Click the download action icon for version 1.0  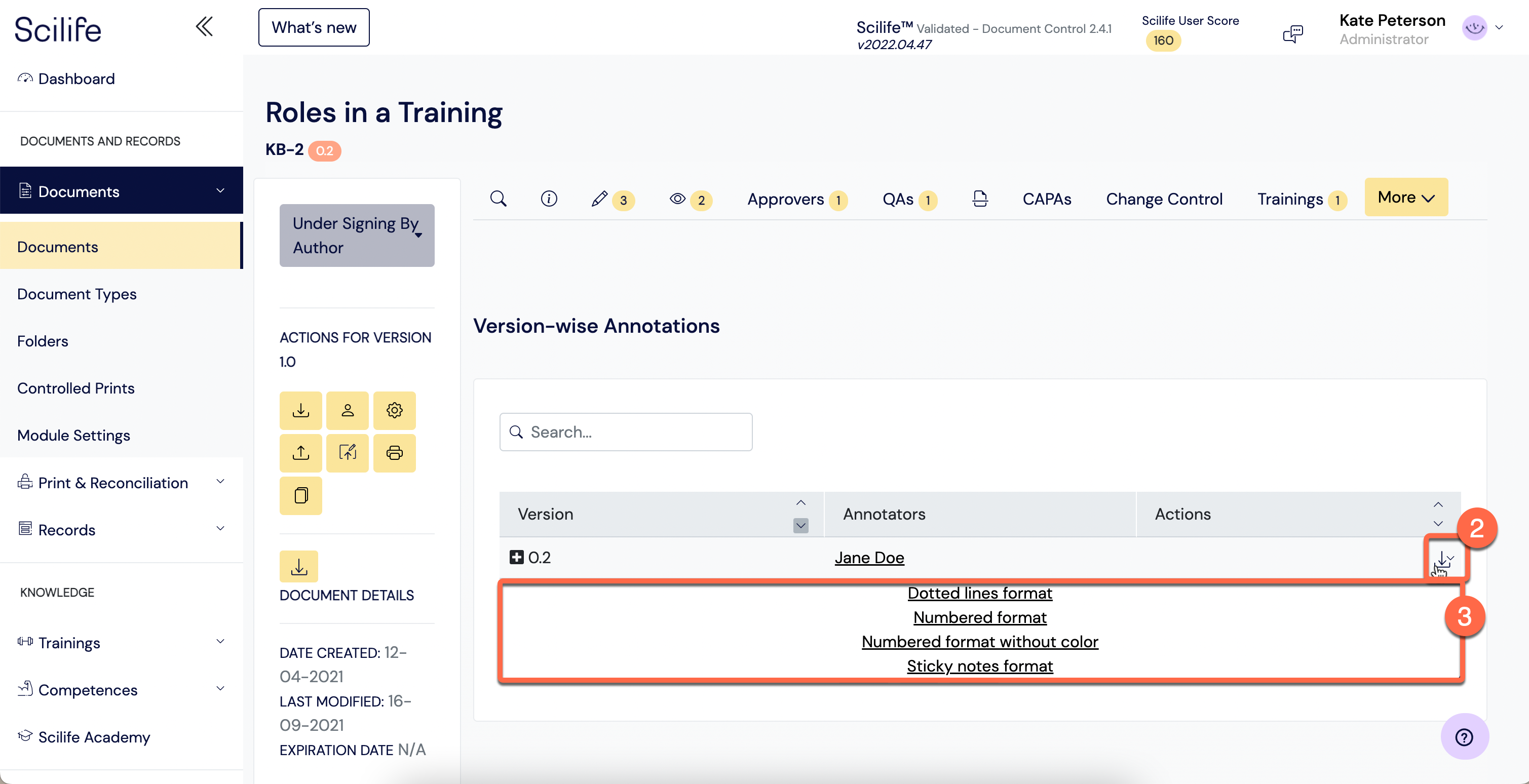pyautogui.click(x=301, y=410)
